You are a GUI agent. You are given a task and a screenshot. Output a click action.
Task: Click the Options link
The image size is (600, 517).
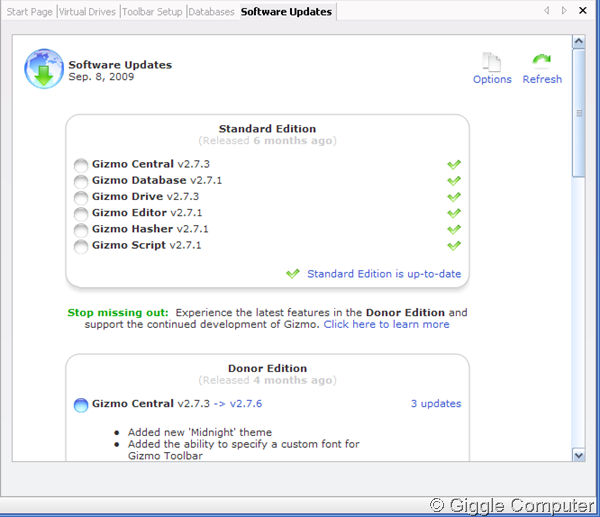[492, 79]
